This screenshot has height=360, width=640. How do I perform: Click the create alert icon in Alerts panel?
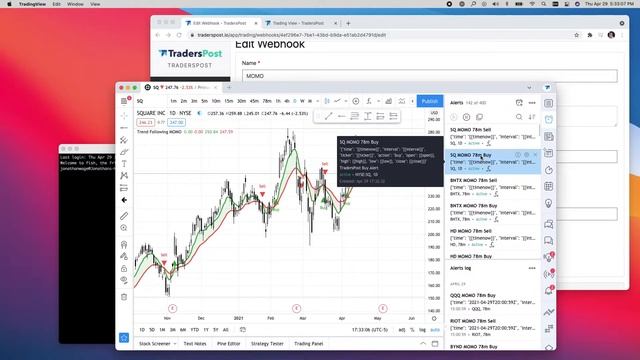(519, 102)
